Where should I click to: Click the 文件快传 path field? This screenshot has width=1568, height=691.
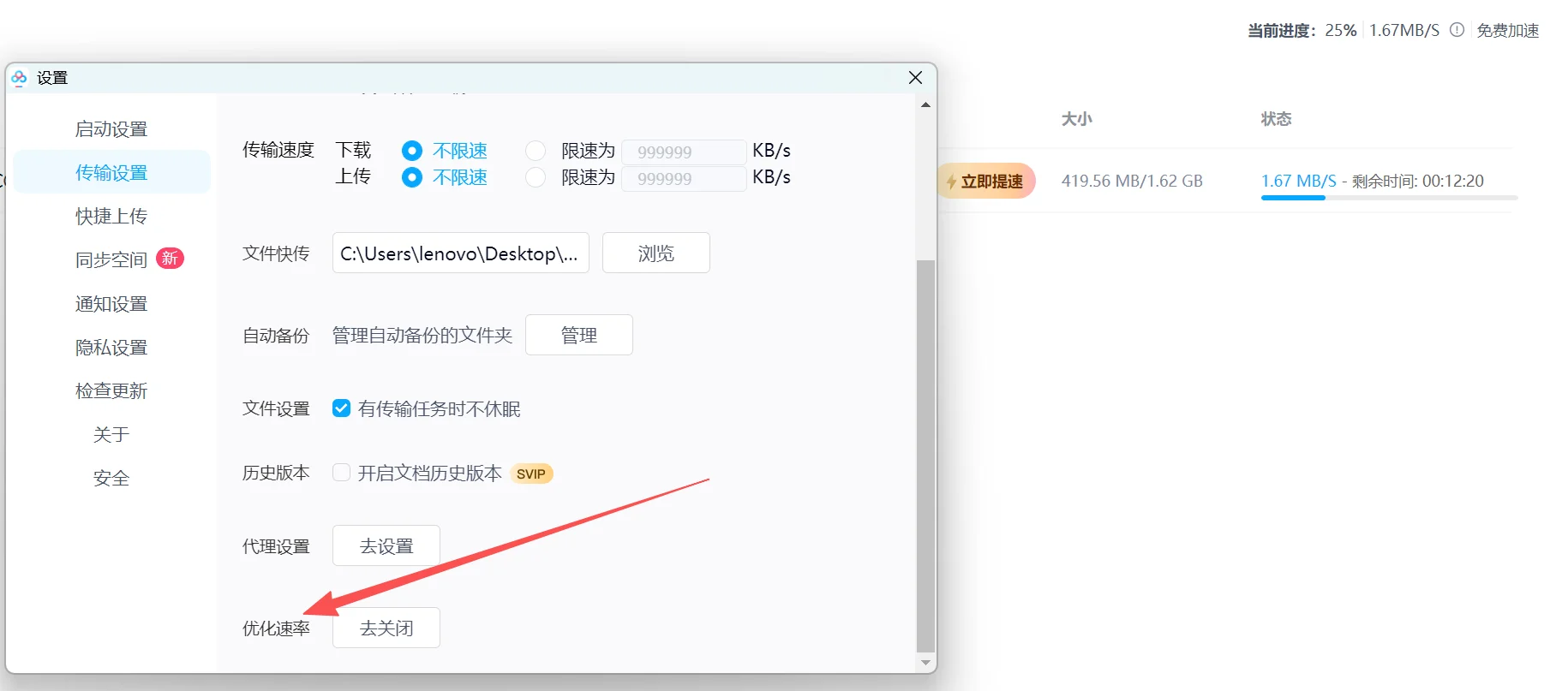461,253
